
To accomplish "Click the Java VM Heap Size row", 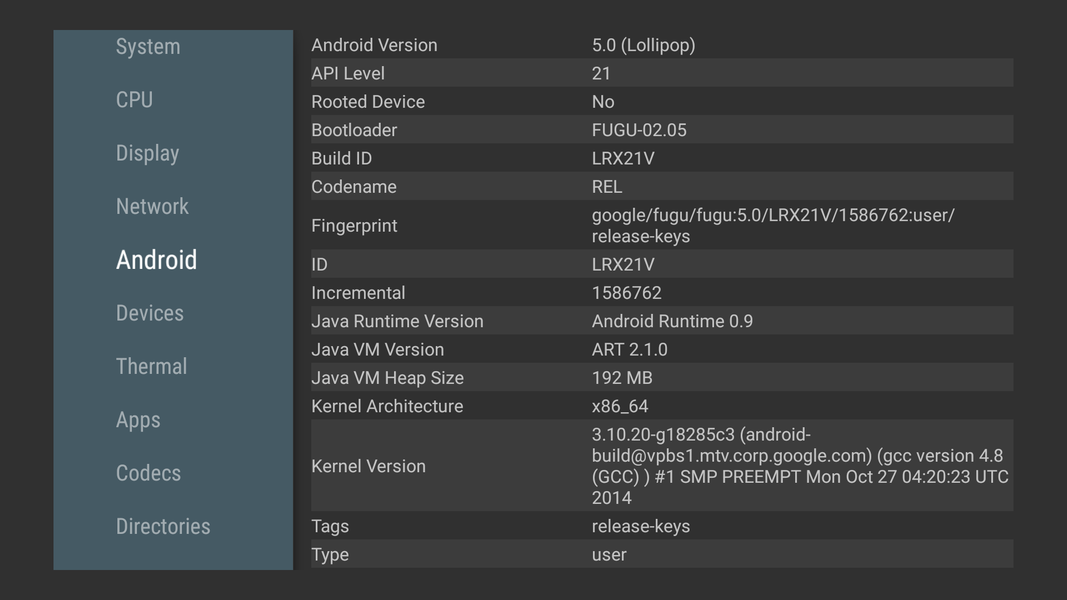I will coord(660,378).
